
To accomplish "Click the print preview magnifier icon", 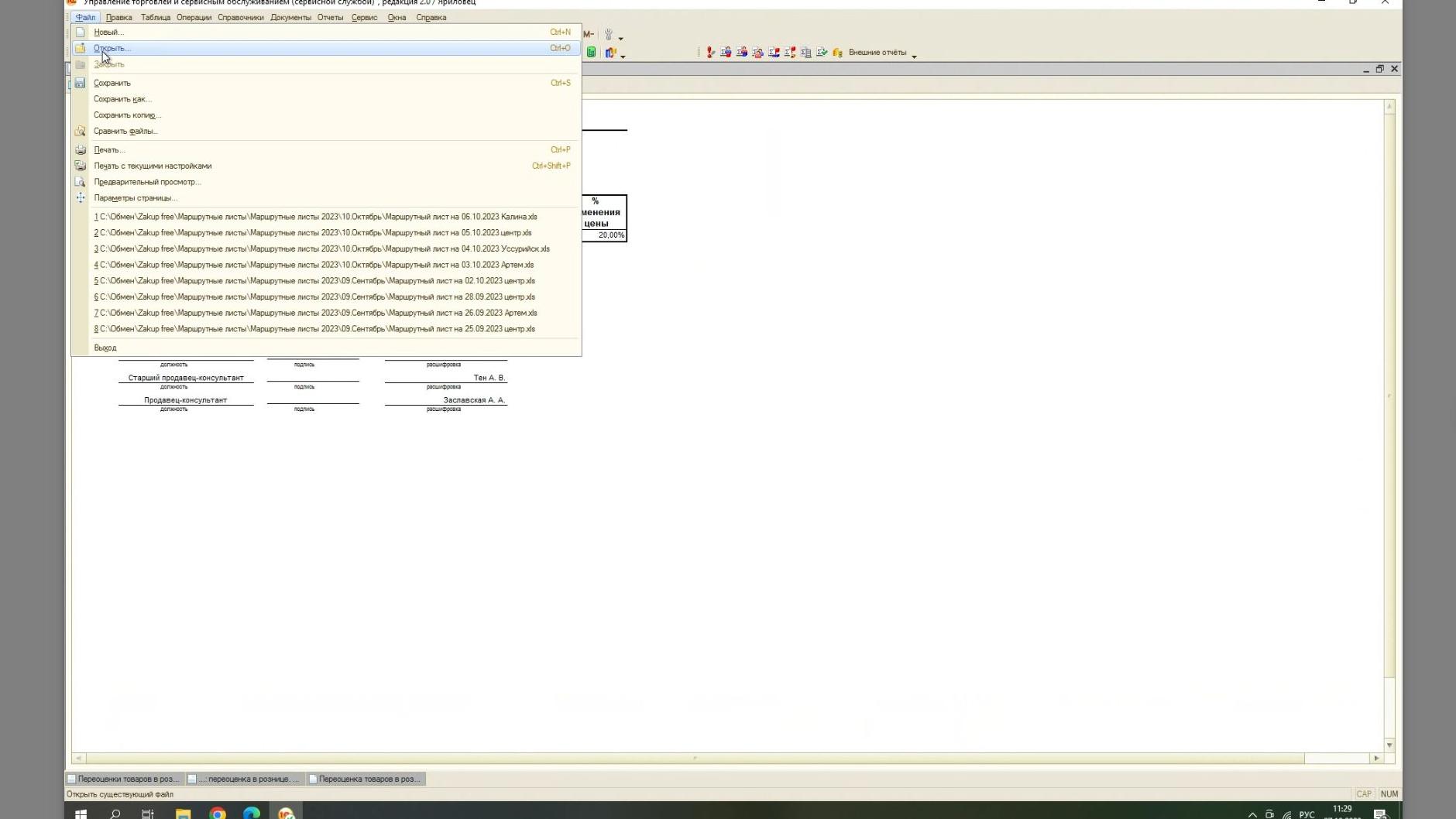I will [x=80, y=182].
